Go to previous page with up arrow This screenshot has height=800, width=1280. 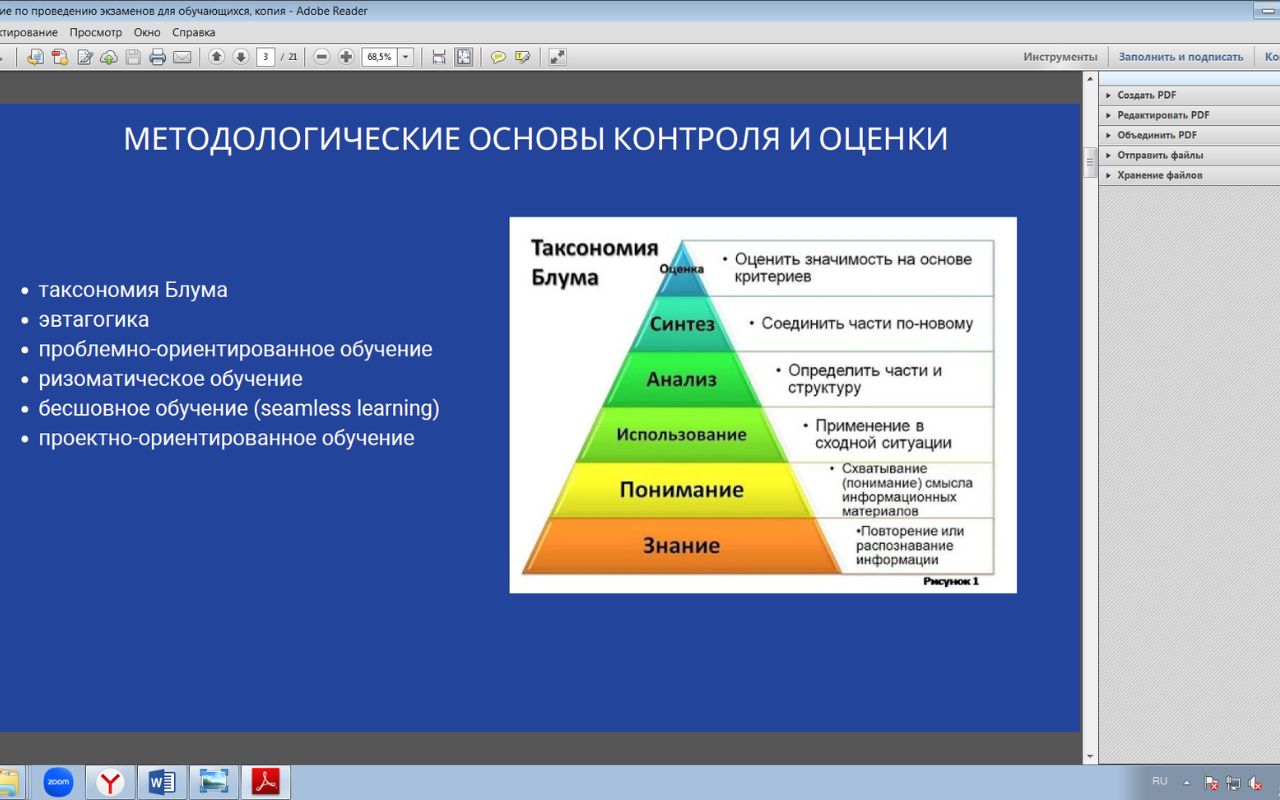coord(216,57)
